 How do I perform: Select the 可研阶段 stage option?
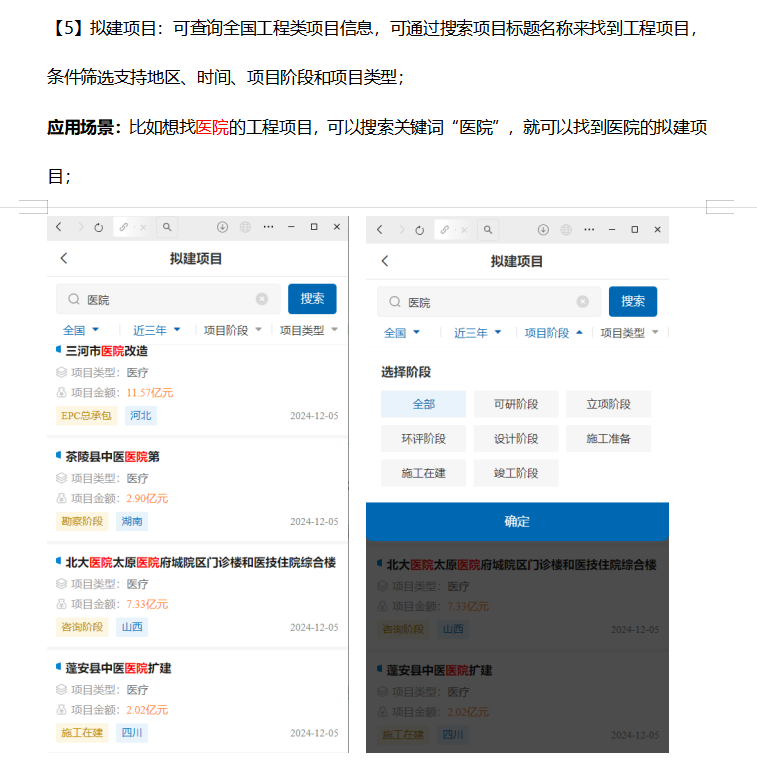tap(516, 404)
